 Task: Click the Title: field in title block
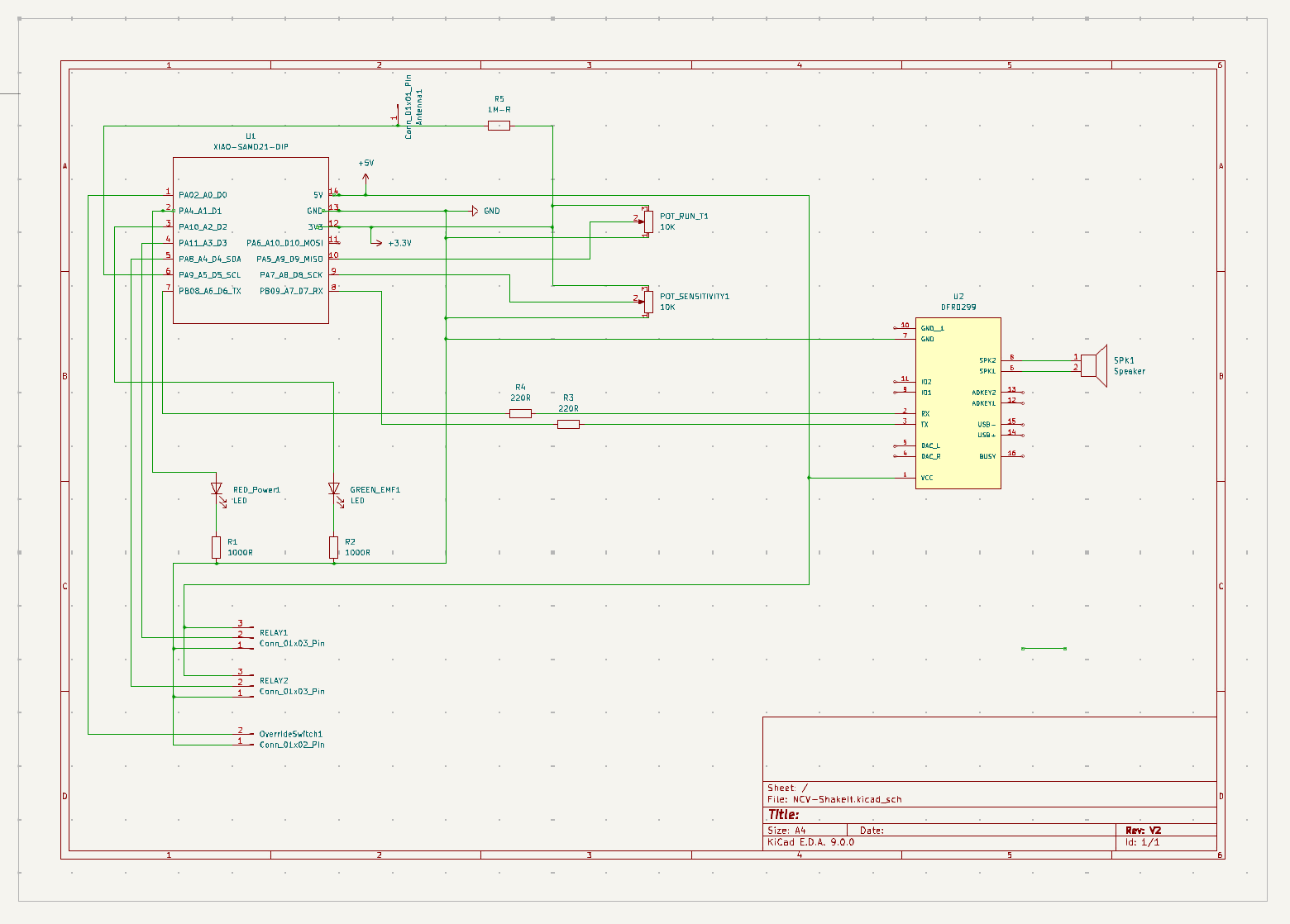coord(783,814)
